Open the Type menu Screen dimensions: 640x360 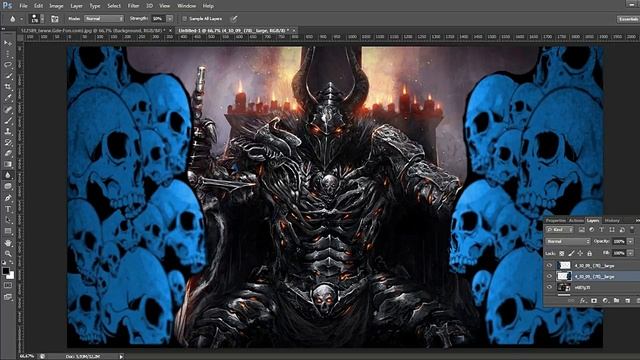95,6
